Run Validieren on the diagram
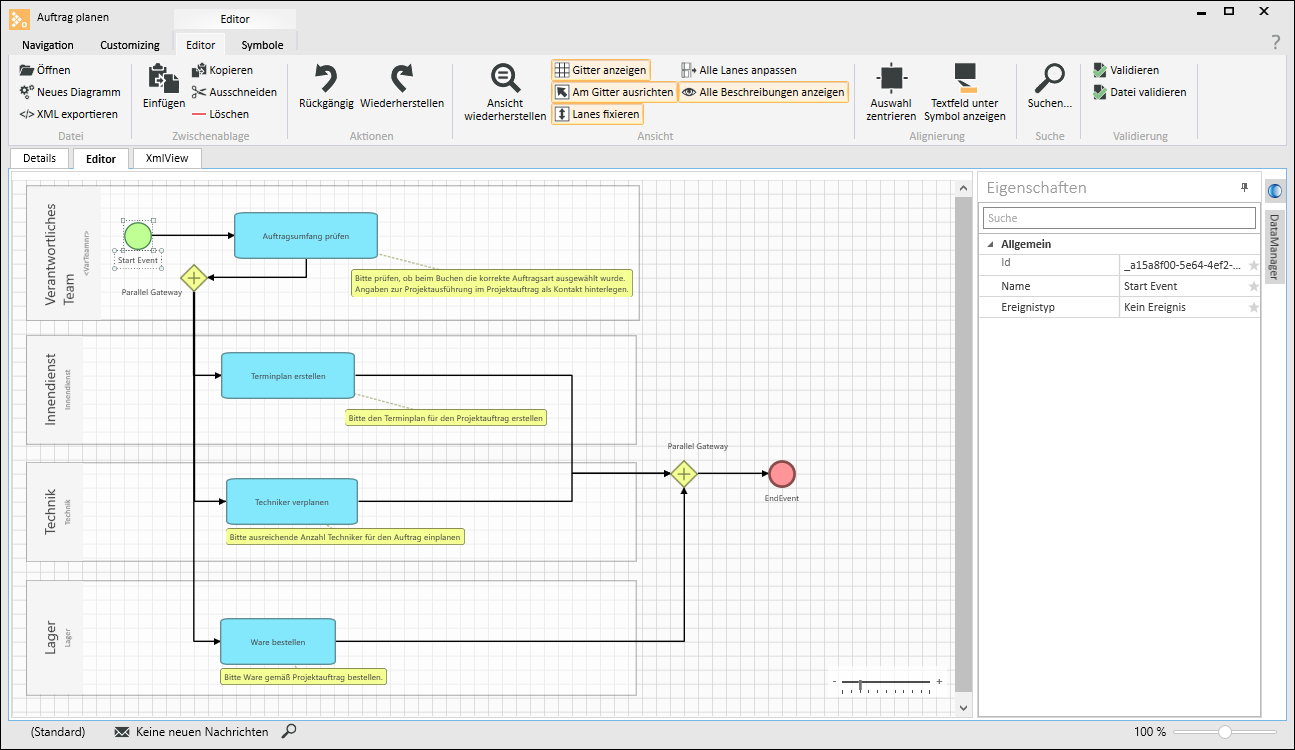The image size is (1295, 750). (1126, 70)
